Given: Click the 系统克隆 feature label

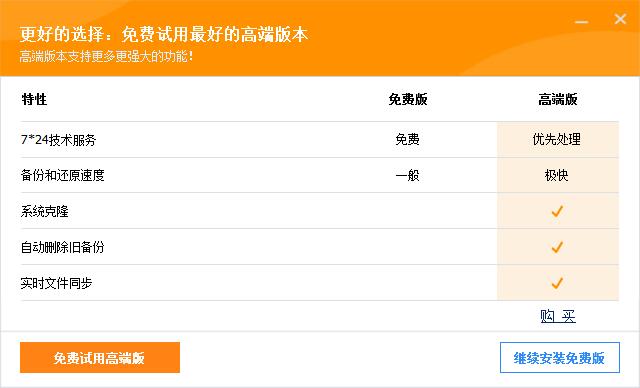Looking at the screenshot, I should point(44,211).
